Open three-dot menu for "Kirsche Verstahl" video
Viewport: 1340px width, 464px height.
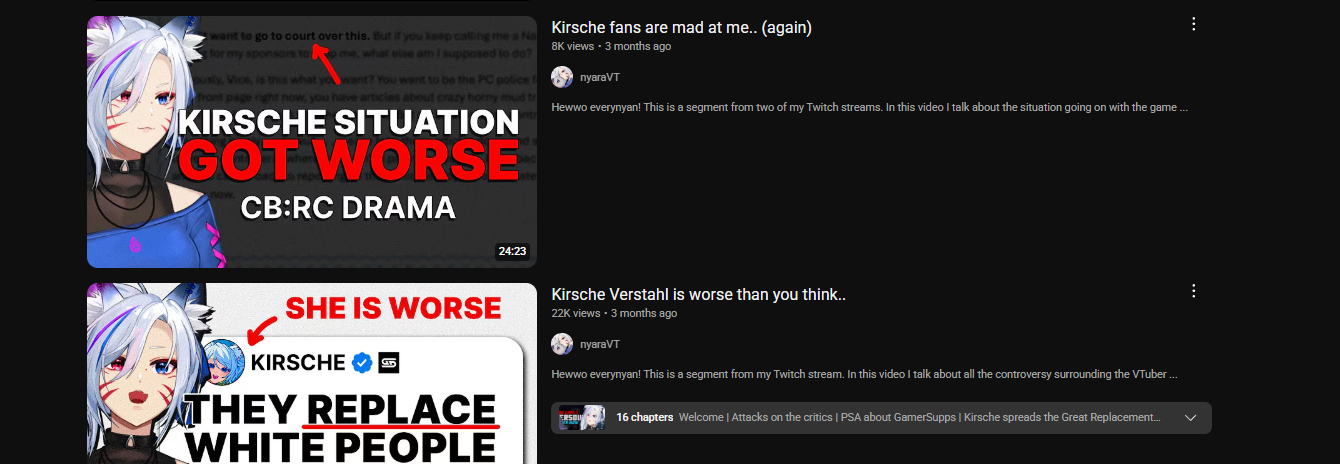pos(1193,291)
